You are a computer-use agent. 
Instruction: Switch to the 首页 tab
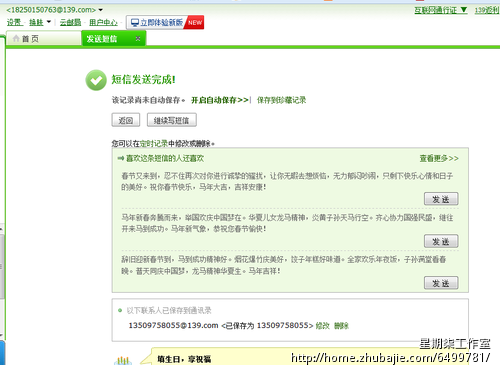[43, 39]
